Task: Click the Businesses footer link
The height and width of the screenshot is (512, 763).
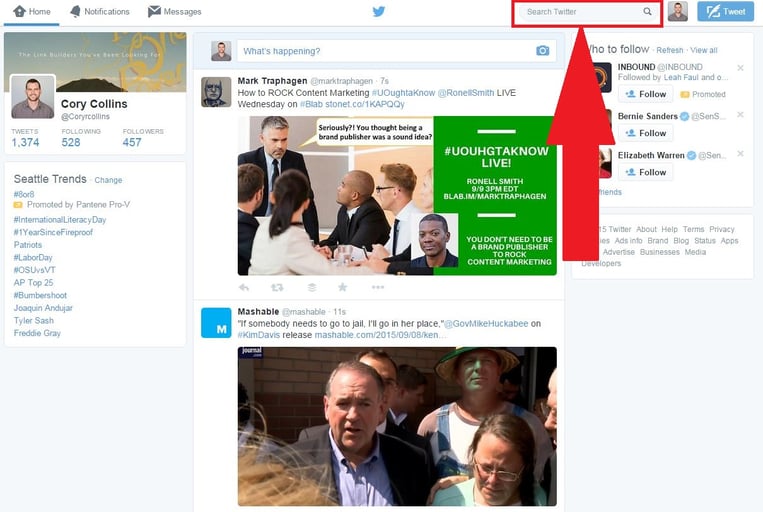Action: [659, 252]
